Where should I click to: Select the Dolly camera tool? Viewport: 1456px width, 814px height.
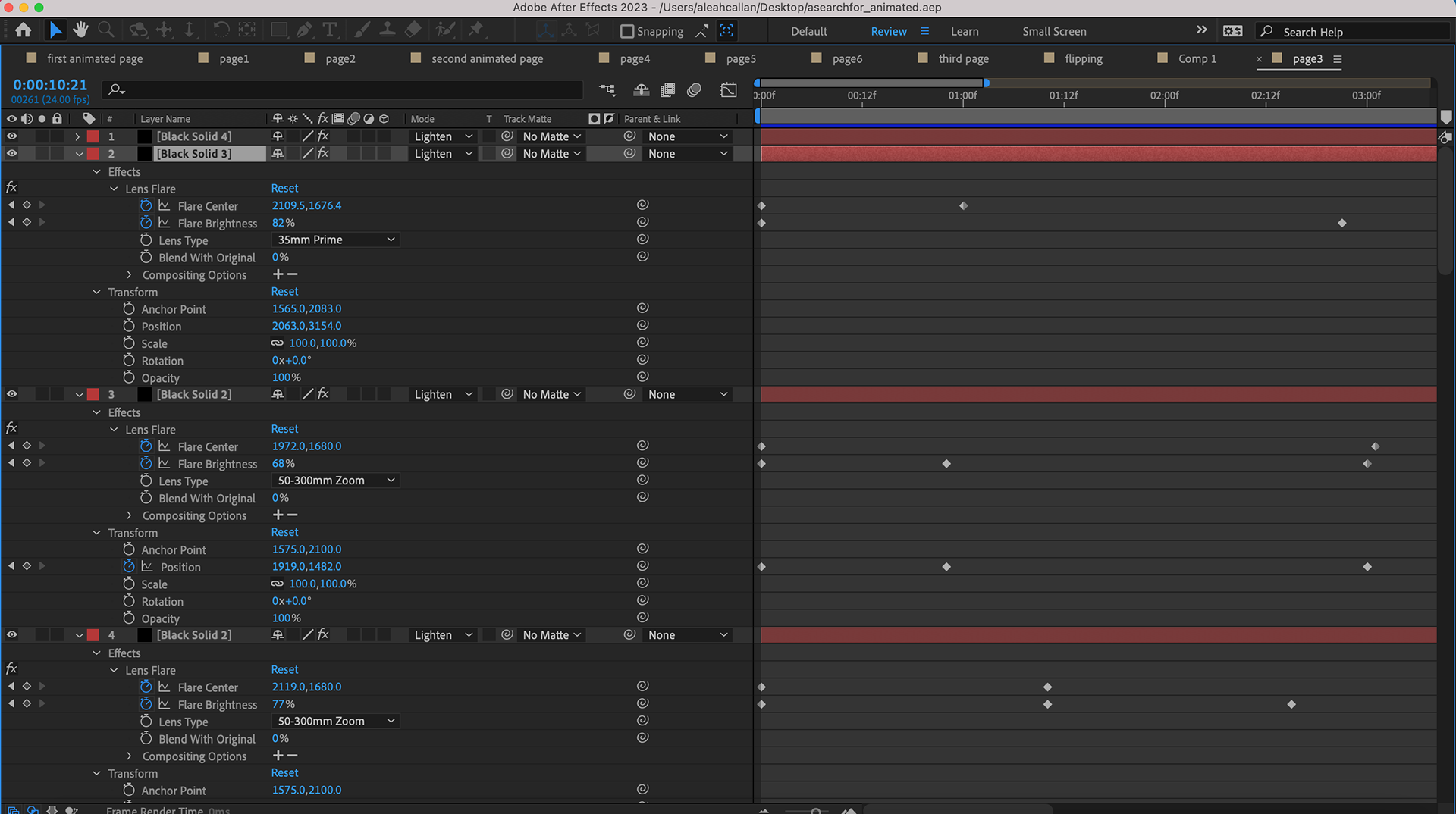(190, 30)
